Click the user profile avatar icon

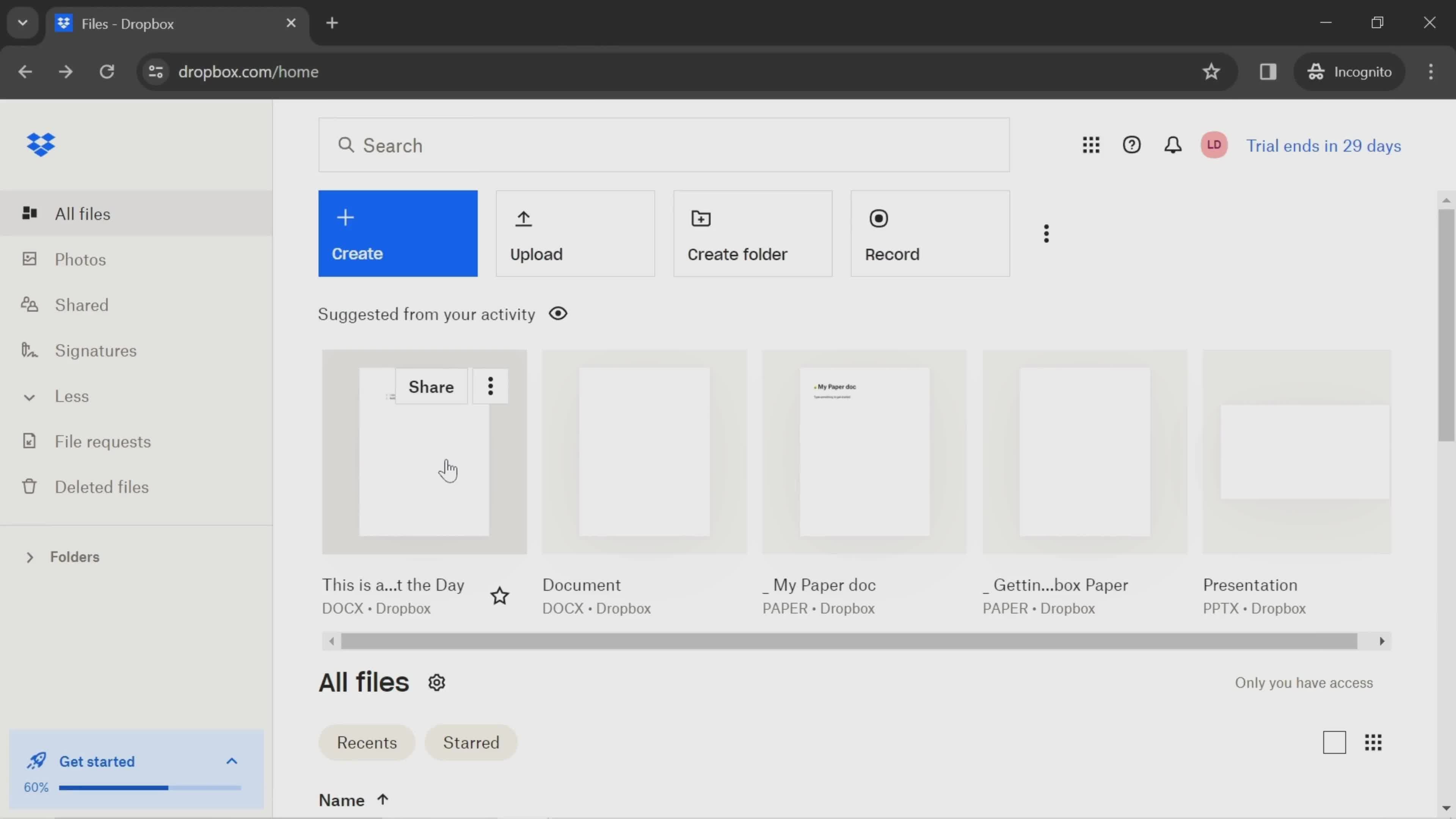[1214, 145]
